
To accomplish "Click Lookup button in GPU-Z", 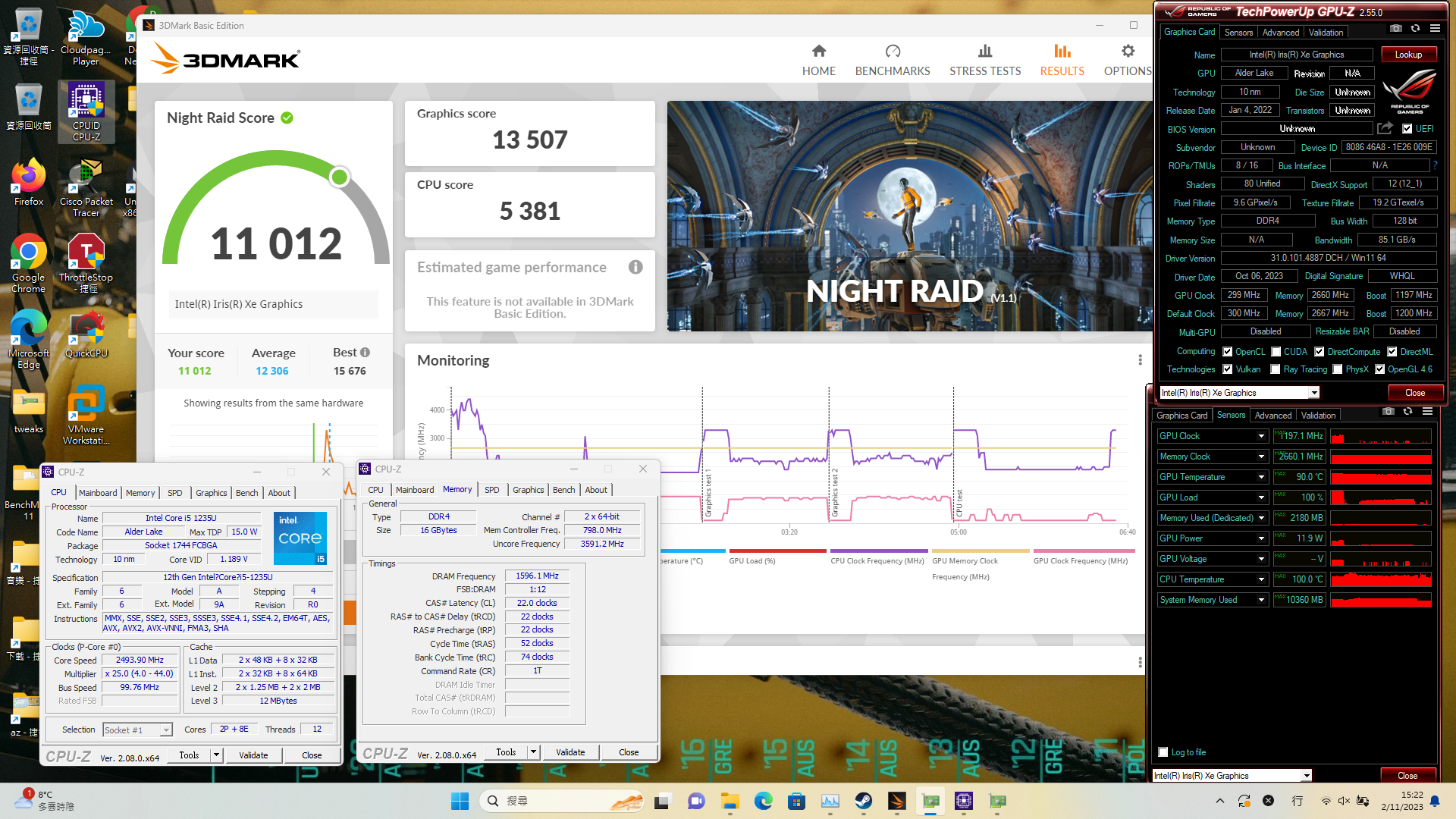I will 1408,55.
